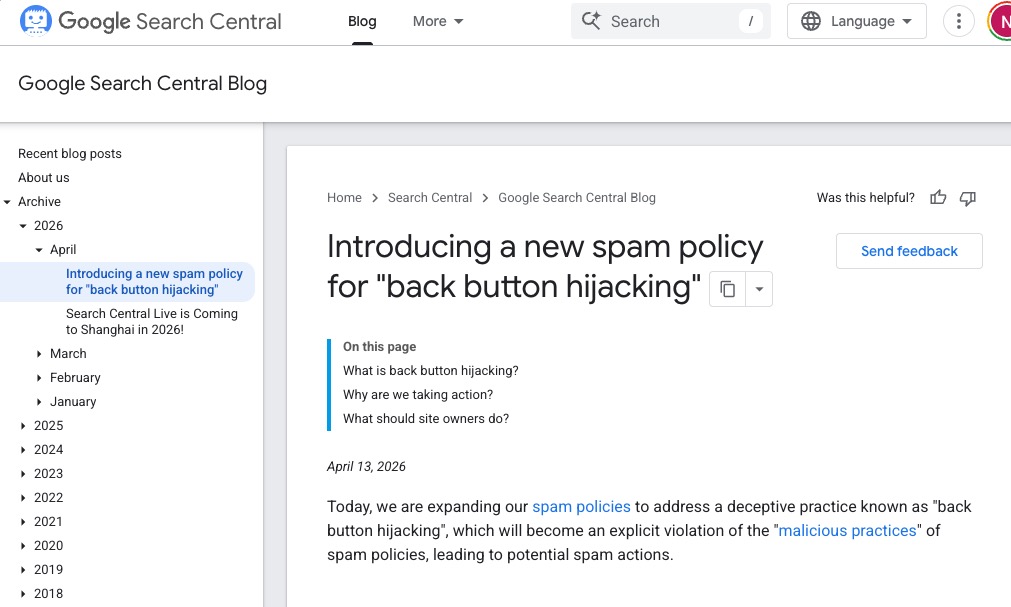Expand the 2025 archive year
Viewport: 1011px width, 607px height.
[x=24, y=425]
